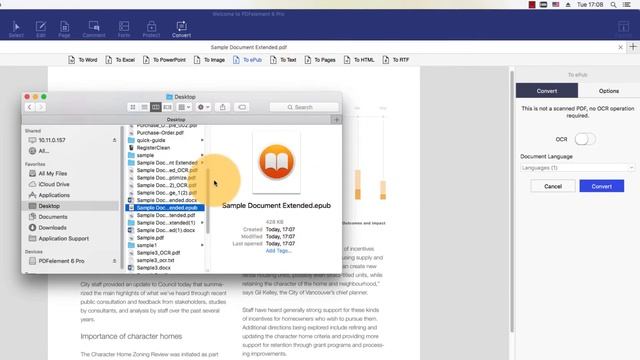Click the Finder share button
The height and width of the screenshot is (360, 640).
(222, 107)
